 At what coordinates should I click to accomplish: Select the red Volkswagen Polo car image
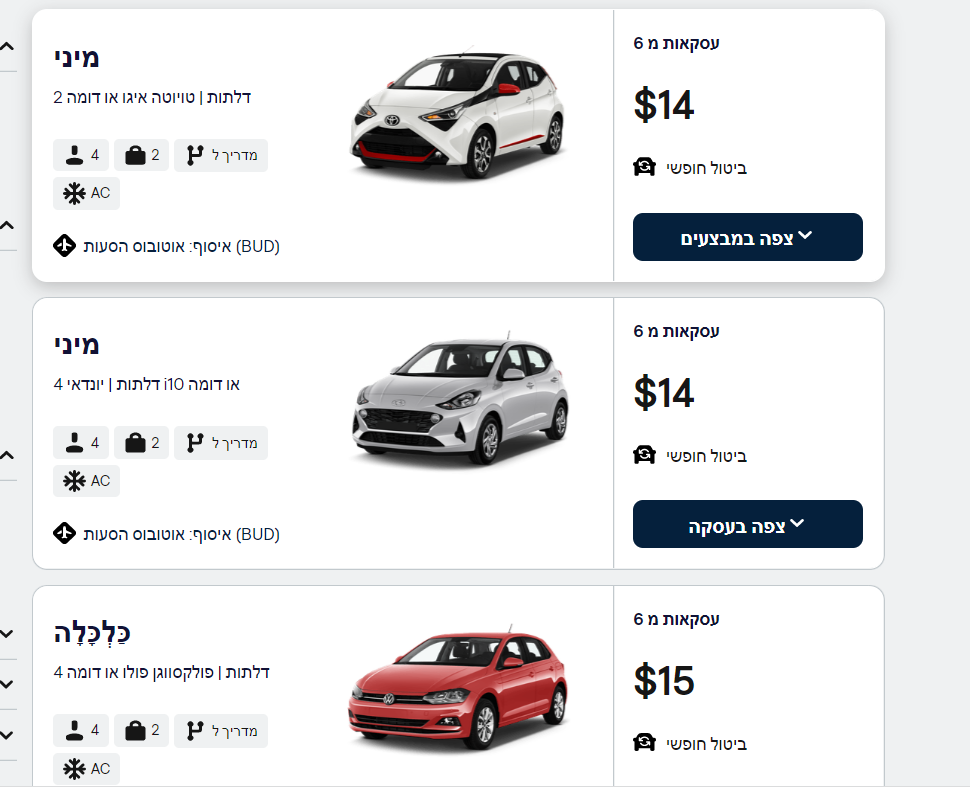[x=459, y=692]
